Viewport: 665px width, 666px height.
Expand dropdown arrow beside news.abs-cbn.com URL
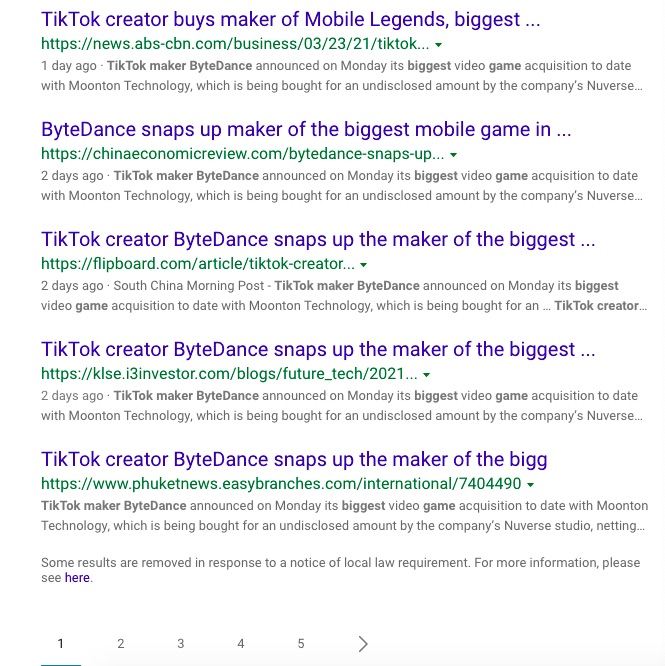coord(439,45)
